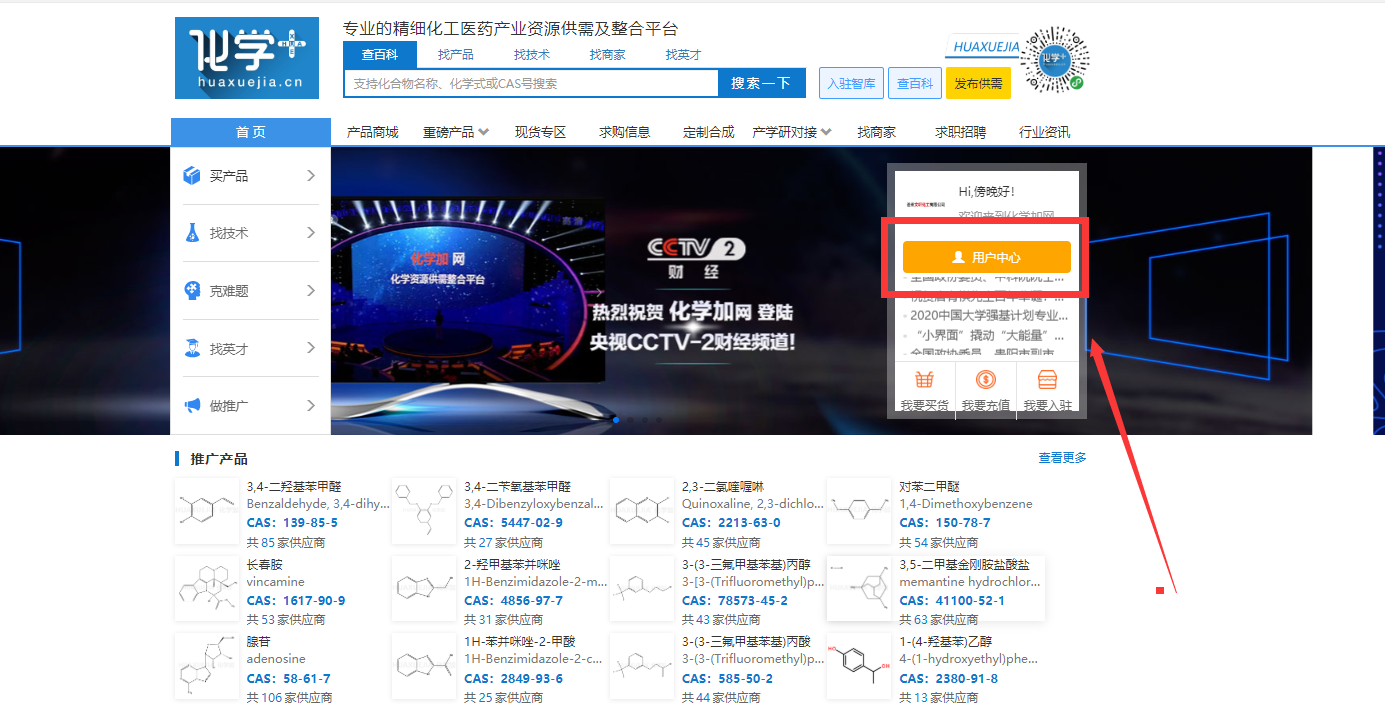Open 求购信息 in the navigation bar

[624, 132]
